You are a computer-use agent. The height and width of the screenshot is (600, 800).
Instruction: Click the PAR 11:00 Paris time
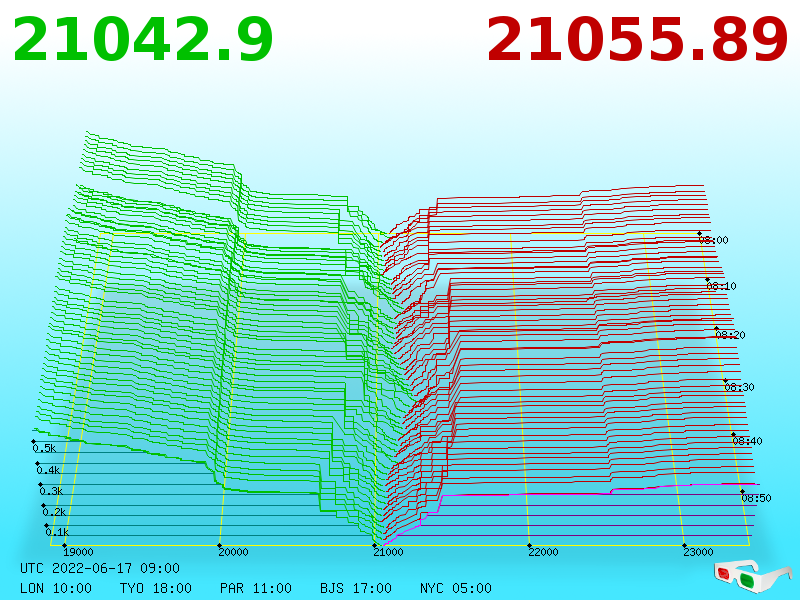[256, 588]
